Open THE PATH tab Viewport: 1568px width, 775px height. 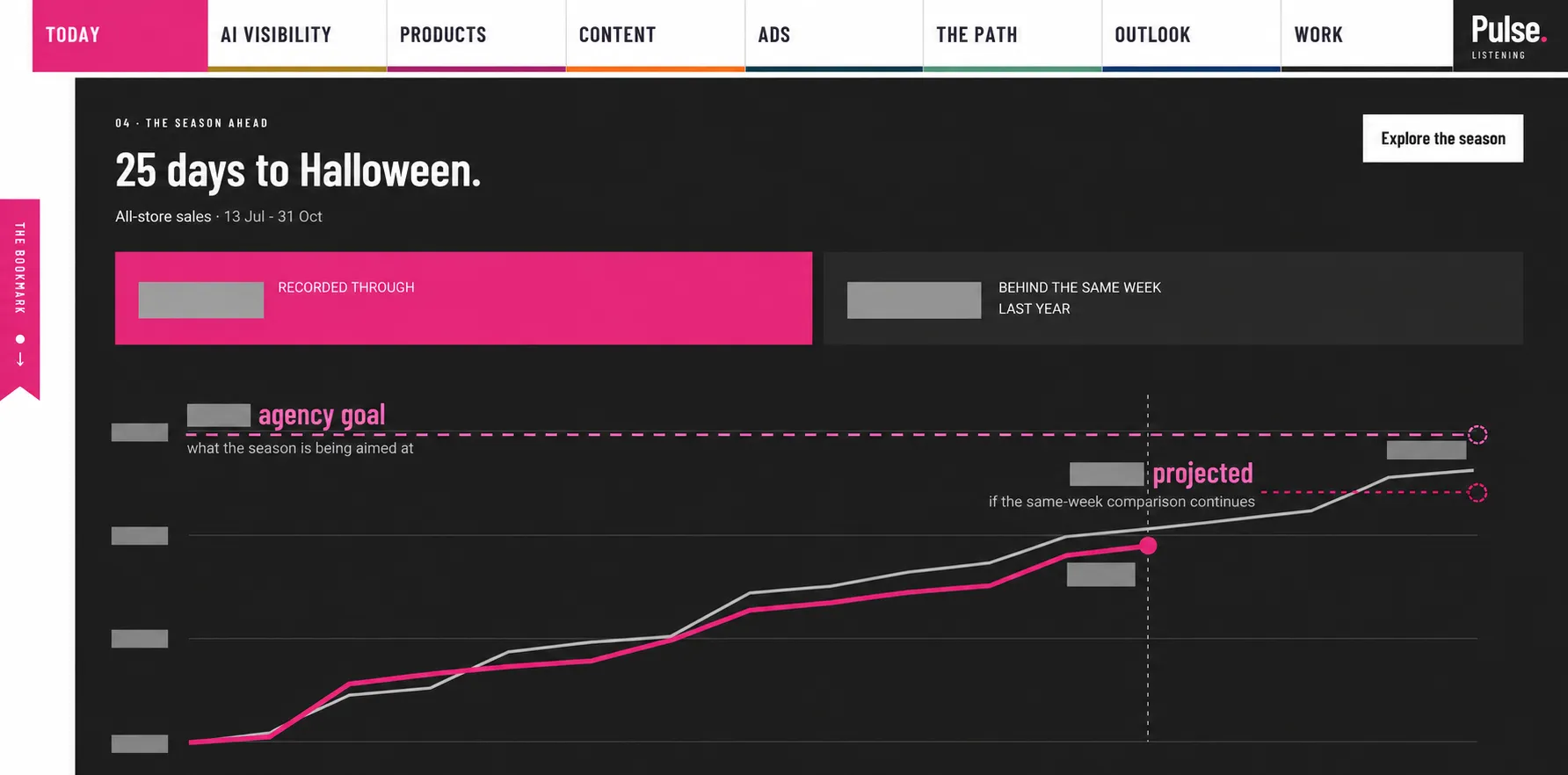coord(1013,35)
